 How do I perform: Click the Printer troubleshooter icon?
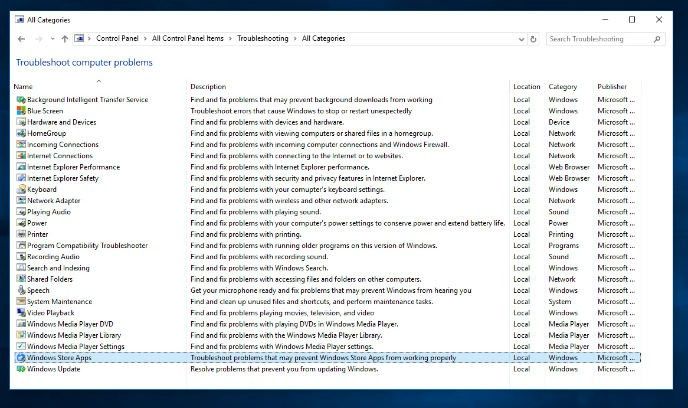click(20, 234)
